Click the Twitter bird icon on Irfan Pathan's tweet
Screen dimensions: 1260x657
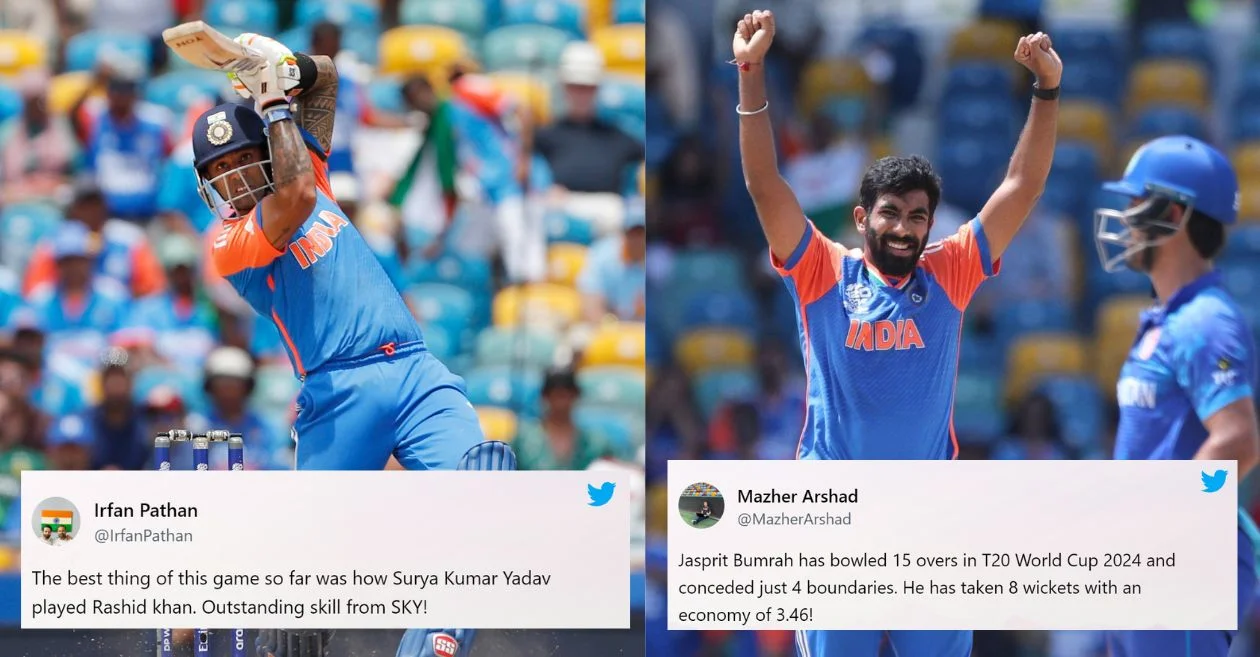pos(601,494)
